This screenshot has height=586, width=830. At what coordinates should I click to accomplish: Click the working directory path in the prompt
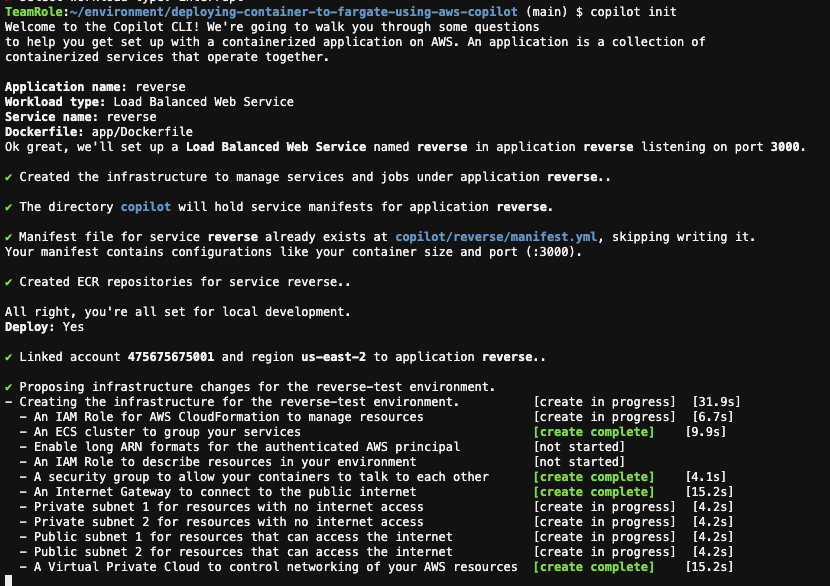click(293, 11)
